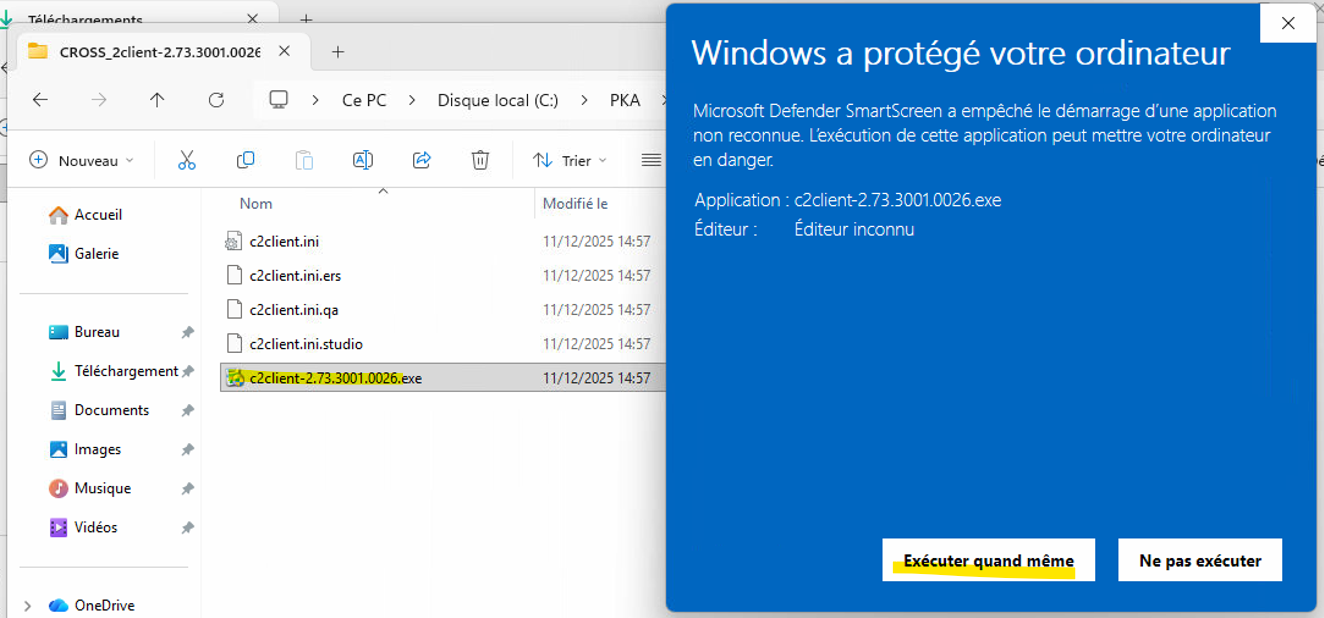Select the CROSS_2client-2.73.3001.0026 tab
1324x618 pixels.
[x=160, y=51]
